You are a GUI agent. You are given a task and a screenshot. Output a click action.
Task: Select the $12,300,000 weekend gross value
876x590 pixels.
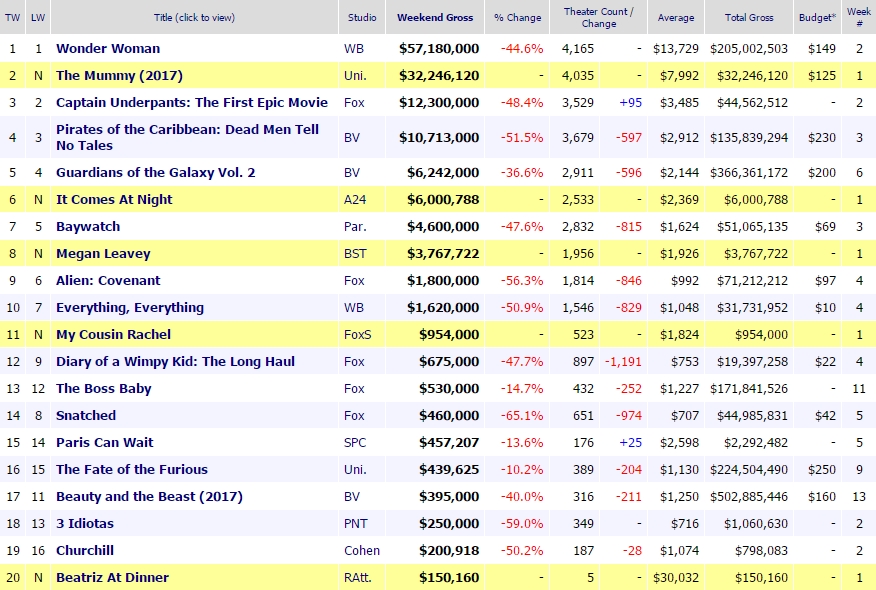439,103
